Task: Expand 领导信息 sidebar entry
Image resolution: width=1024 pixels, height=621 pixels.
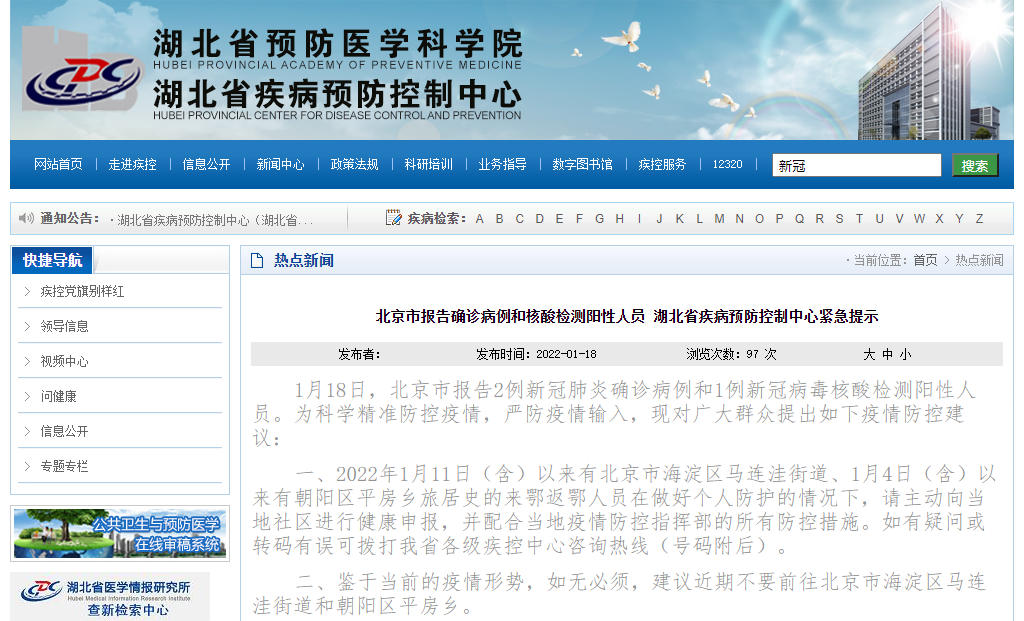Action: [64, 326]
